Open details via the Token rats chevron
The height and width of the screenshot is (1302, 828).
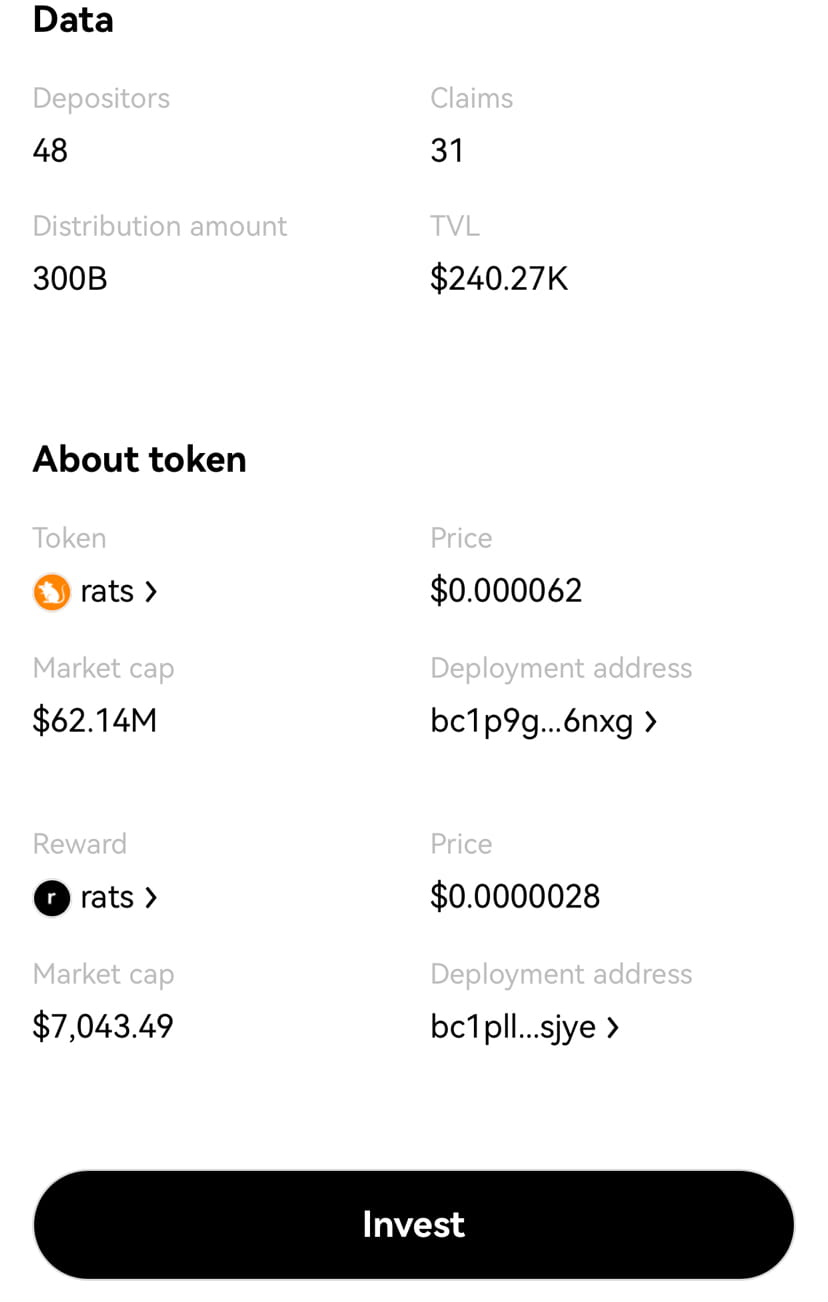point(152,592)
